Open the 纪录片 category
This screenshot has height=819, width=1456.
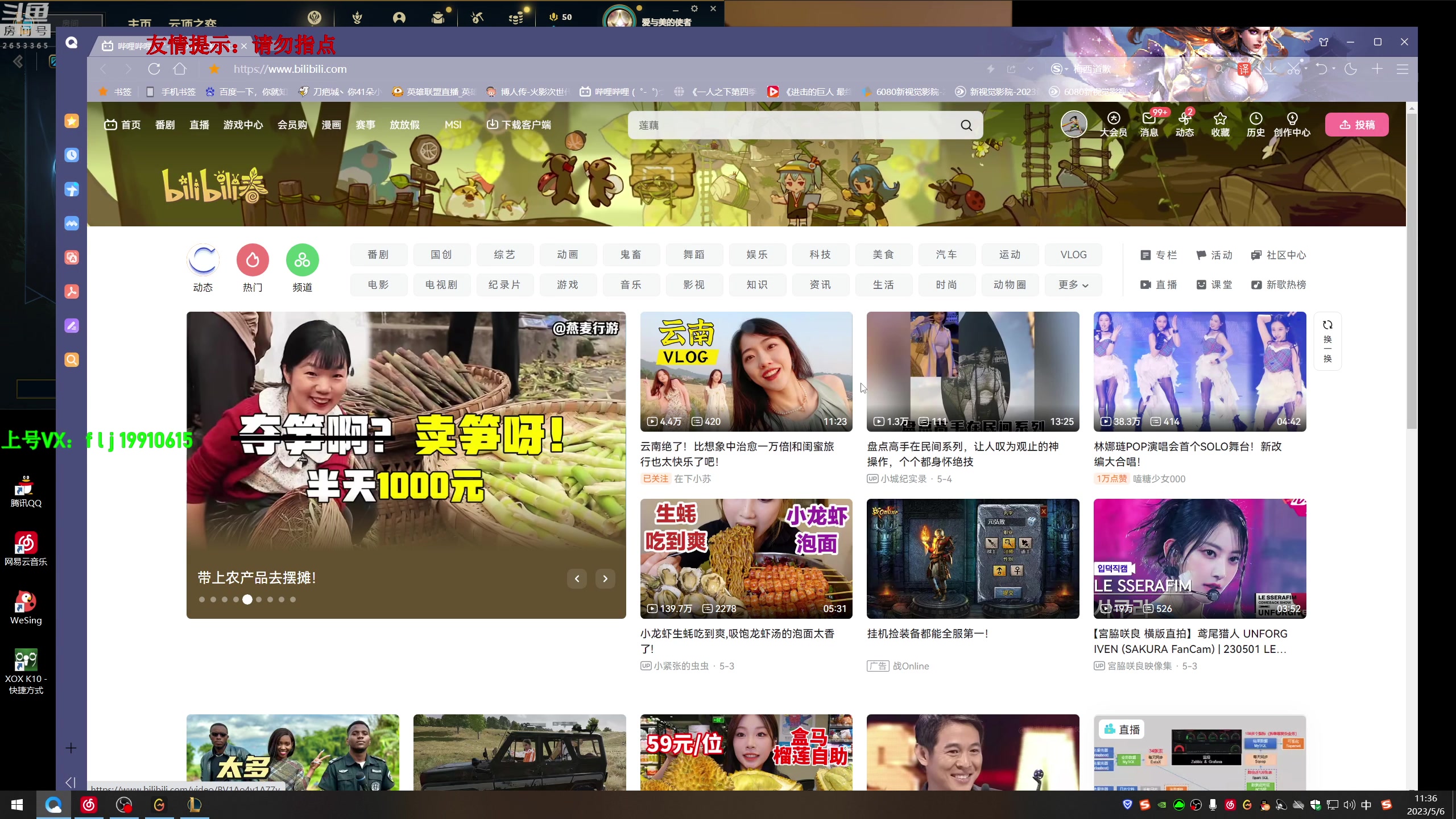coord(504,284)
